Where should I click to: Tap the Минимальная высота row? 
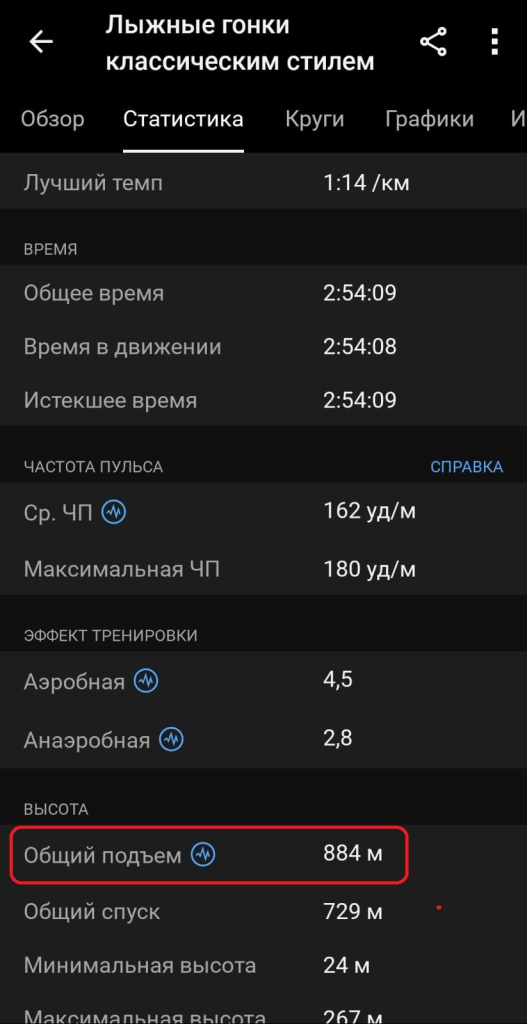tap(263, 965)
